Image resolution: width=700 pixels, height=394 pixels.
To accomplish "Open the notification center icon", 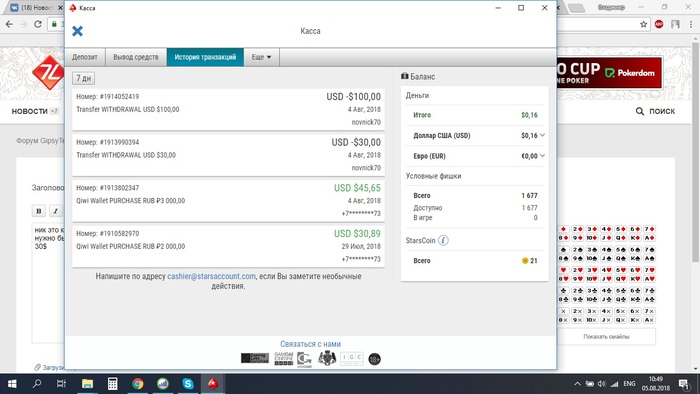I will (684, 384).
